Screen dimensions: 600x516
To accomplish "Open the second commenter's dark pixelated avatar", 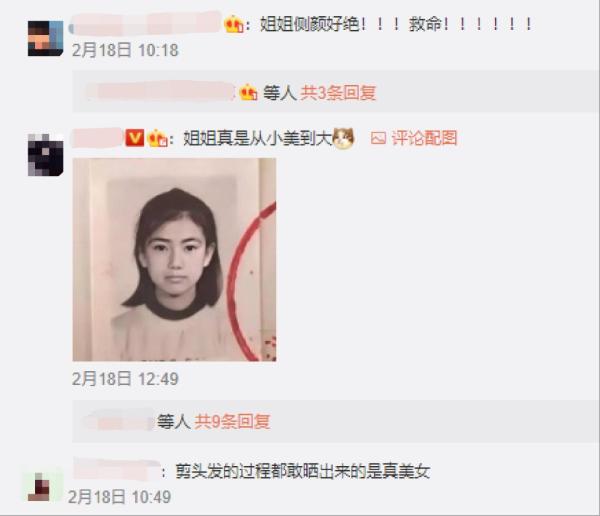I will (x=46, y=155).
